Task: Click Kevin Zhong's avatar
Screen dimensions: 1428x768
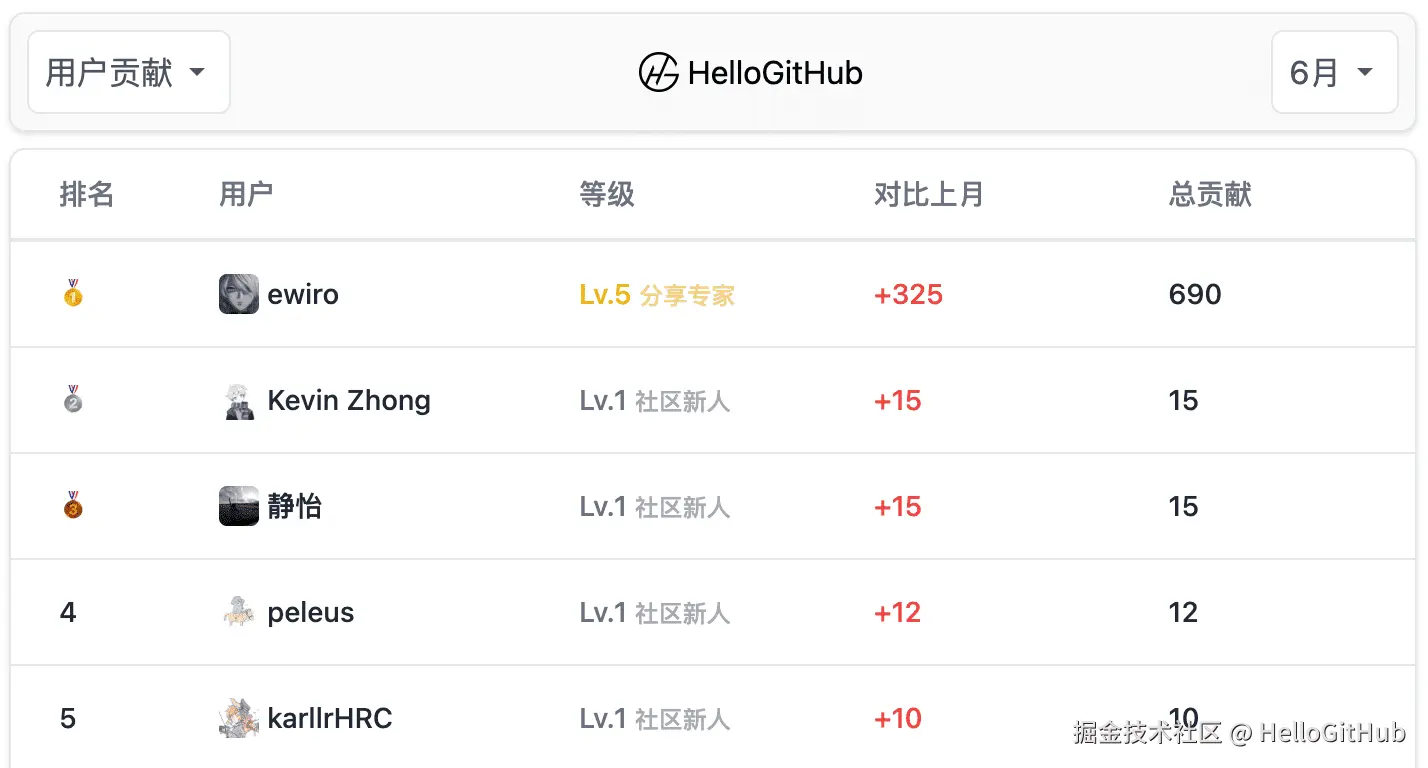Action: (239, 400)
